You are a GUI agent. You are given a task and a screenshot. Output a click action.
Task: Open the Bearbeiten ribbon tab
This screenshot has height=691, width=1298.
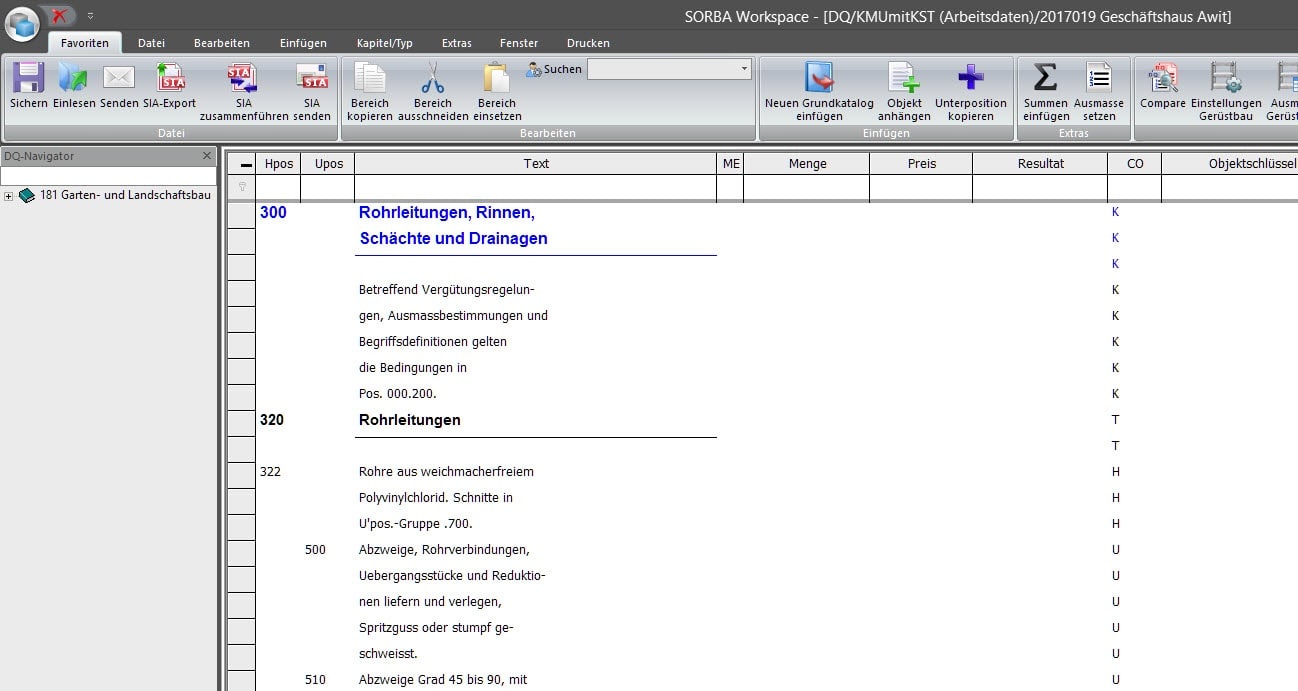(x=222, y=43)
